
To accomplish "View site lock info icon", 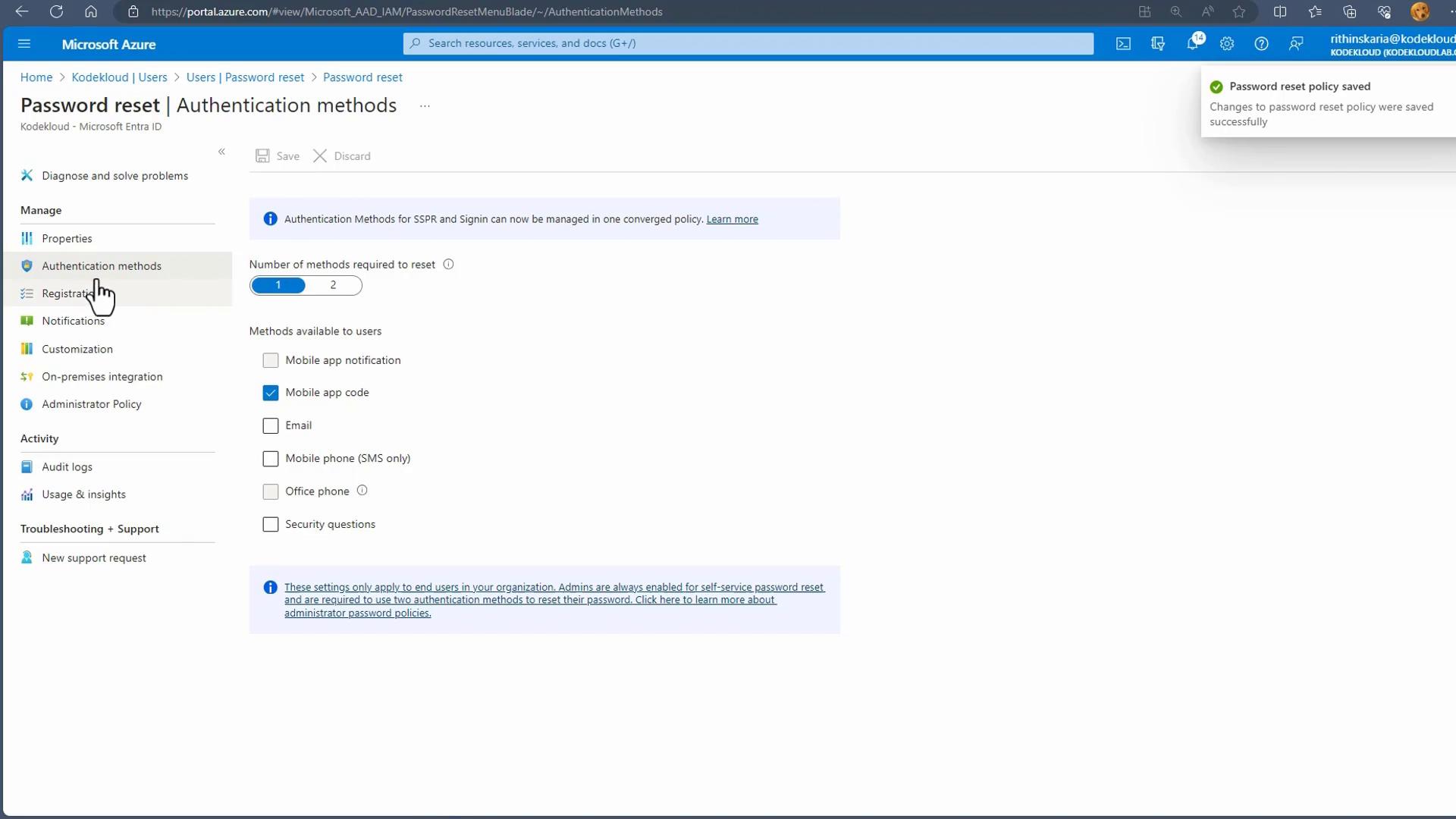I will tap(133, 11).
